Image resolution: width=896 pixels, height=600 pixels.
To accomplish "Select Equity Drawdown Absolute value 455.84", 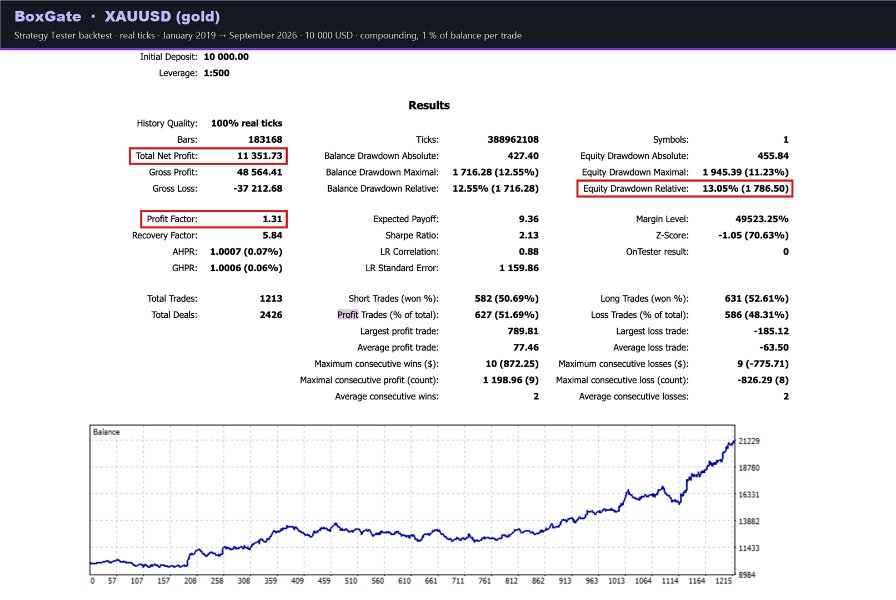I will [773, 155].
